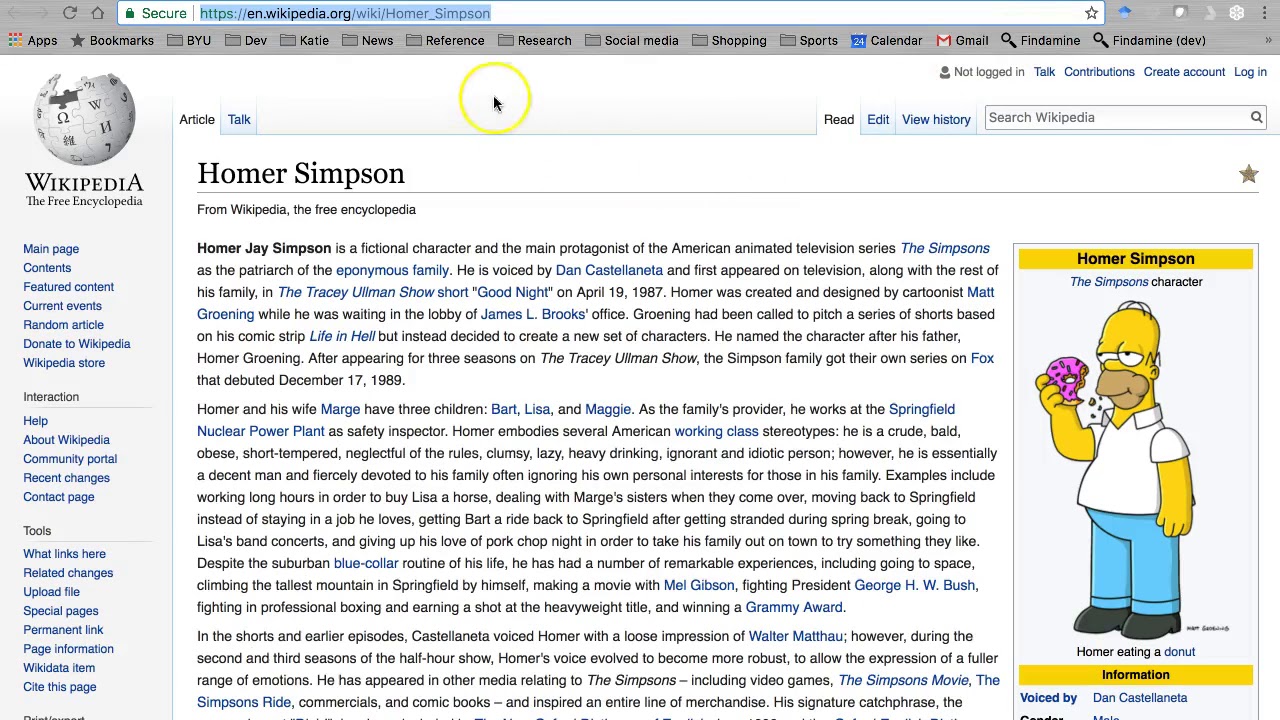Follow the Dan Castellaneta link in intro
This screenshot has height=720, width=1280.
(x=609, y=270)
